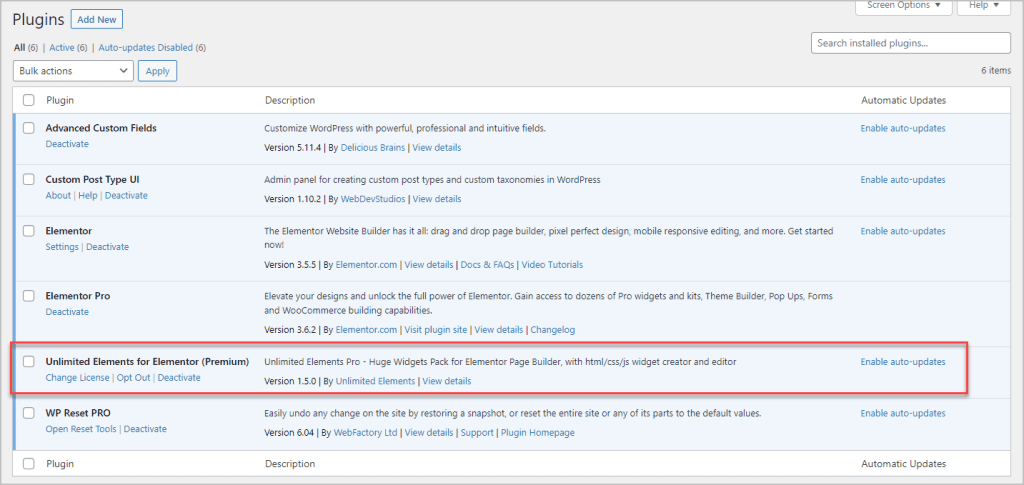Tick the Advanced Custom Fields checkbox
The height and width of the screenshot is (485, 1024).
(x=29, y=128)
